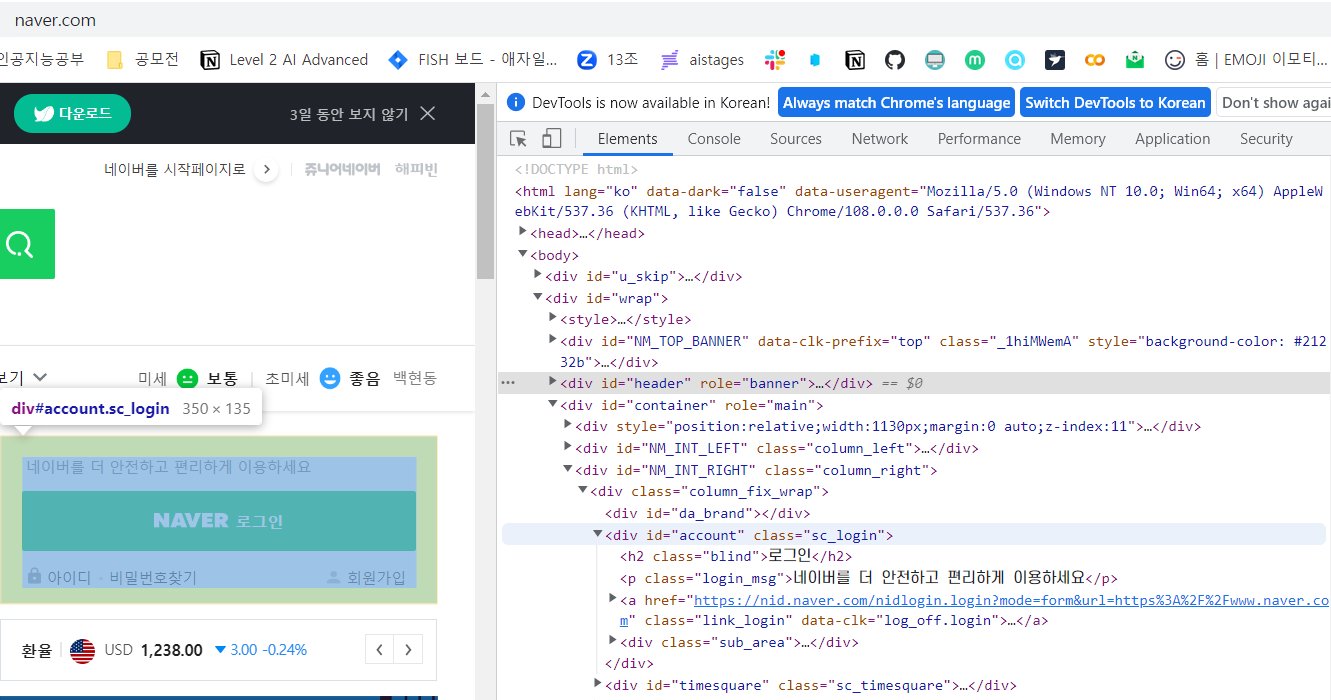
Task: Activate the DevTools element inspector tool
Action: pyautogui.click(x=518, y=139)
